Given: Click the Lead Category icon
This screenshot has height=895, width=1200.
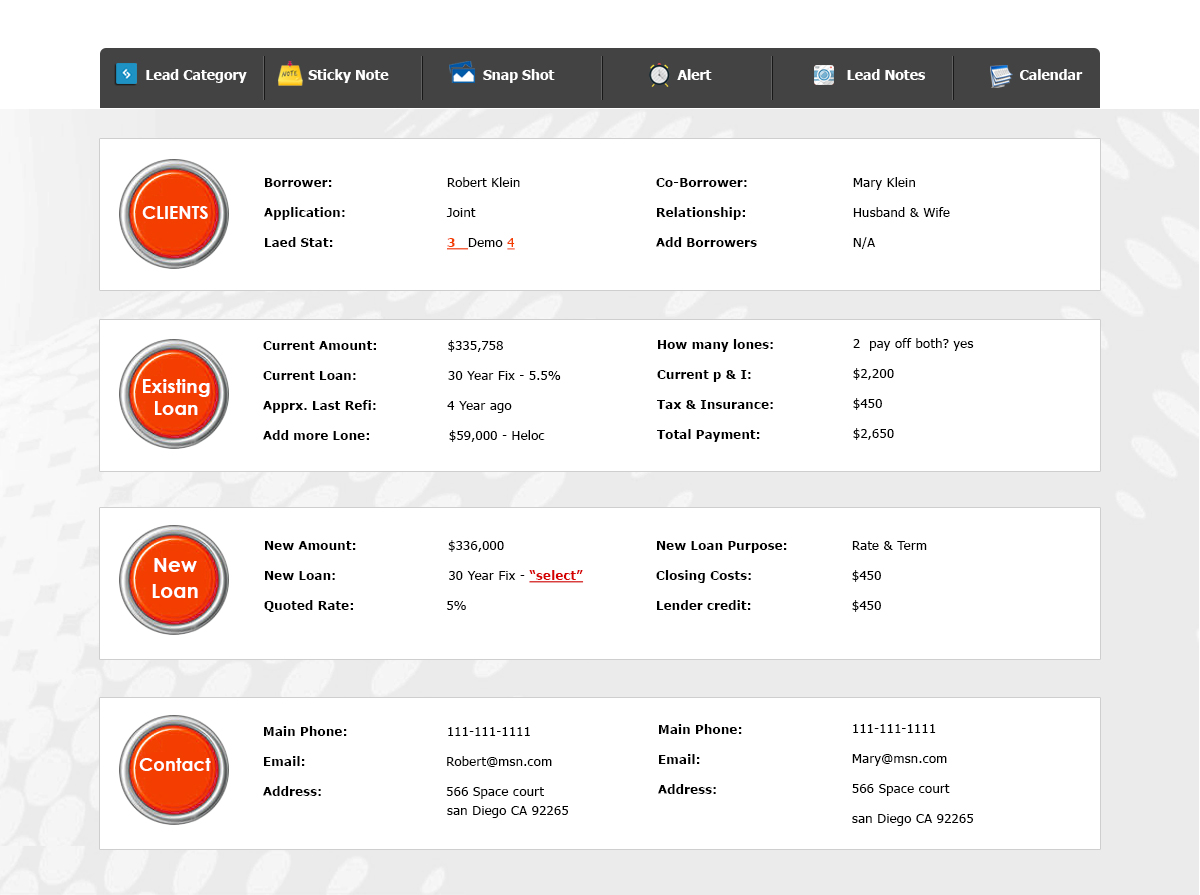Looking at the screenshot, I should pyautogui.click(x=126, y=74).
